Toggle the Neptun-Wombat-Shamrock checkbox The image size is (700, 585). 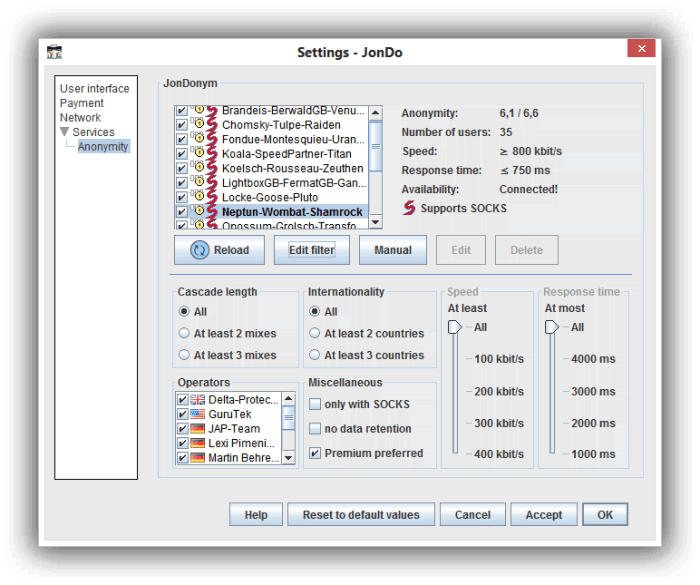pos(181,212)
